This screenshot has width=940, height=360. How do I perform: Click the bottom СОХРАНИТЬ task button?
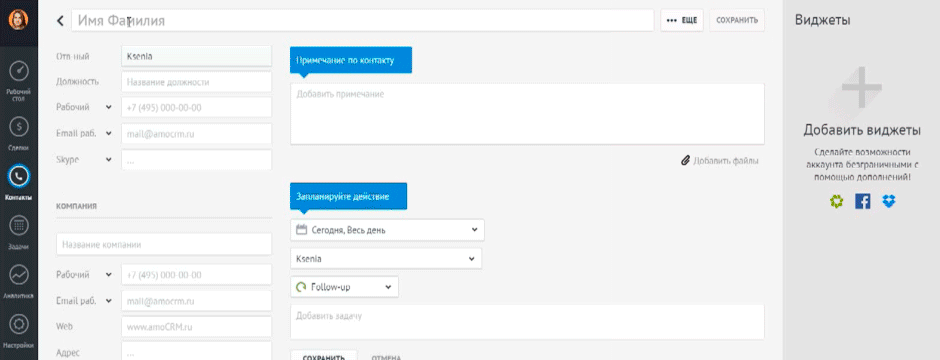click(x=324, y=355)
